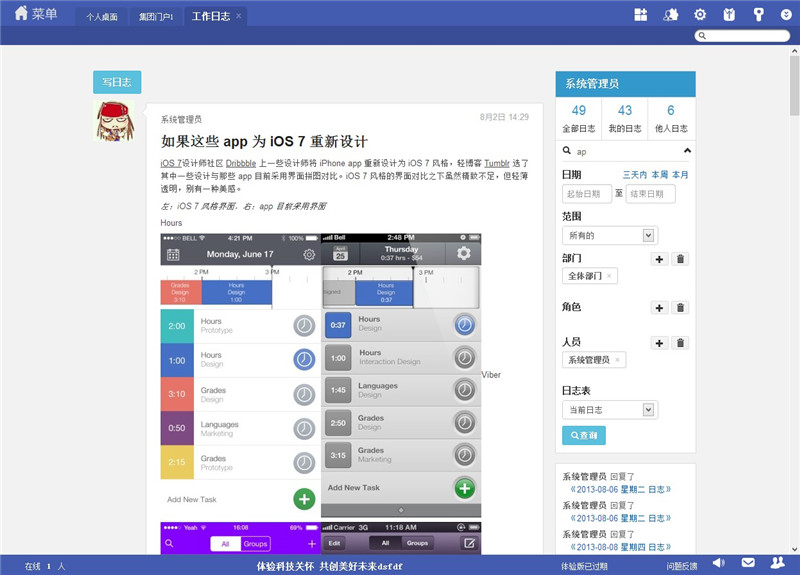Clear roles with the 角色 trash icon
Image resolution: width=800 pixels, height=575 pixels.
pyautogui.click(x=680, y=308)
